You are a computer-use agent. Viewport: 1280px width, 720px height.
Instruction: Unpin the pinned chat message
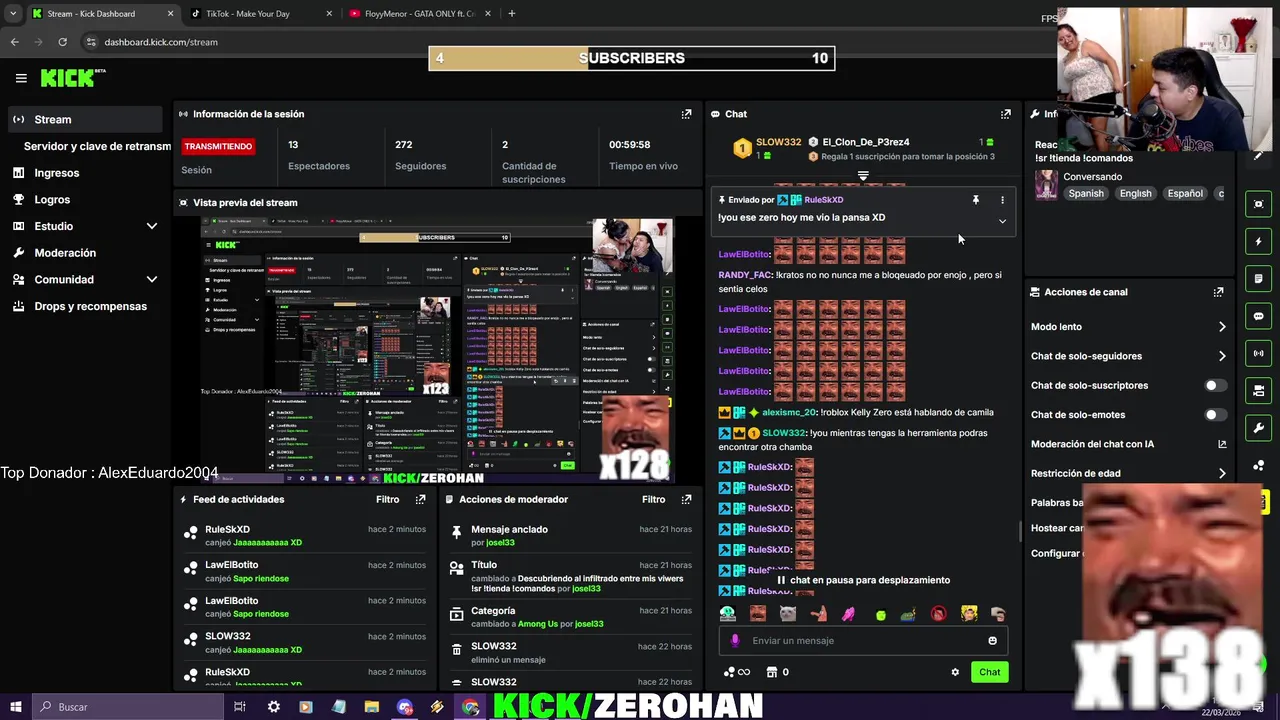click(x=976, y=200)
